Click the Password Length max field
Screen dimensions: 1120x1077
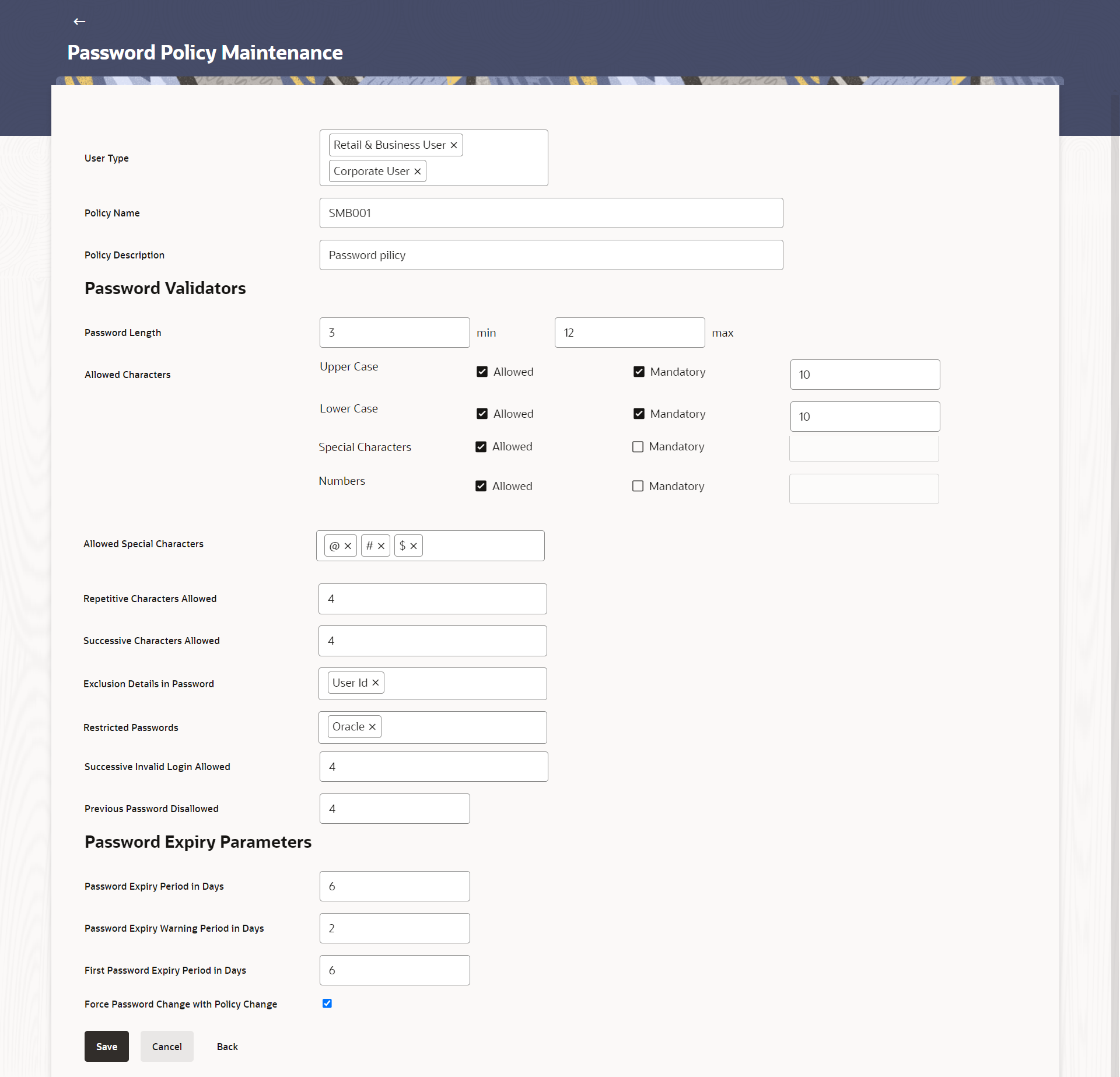[629, 333]
